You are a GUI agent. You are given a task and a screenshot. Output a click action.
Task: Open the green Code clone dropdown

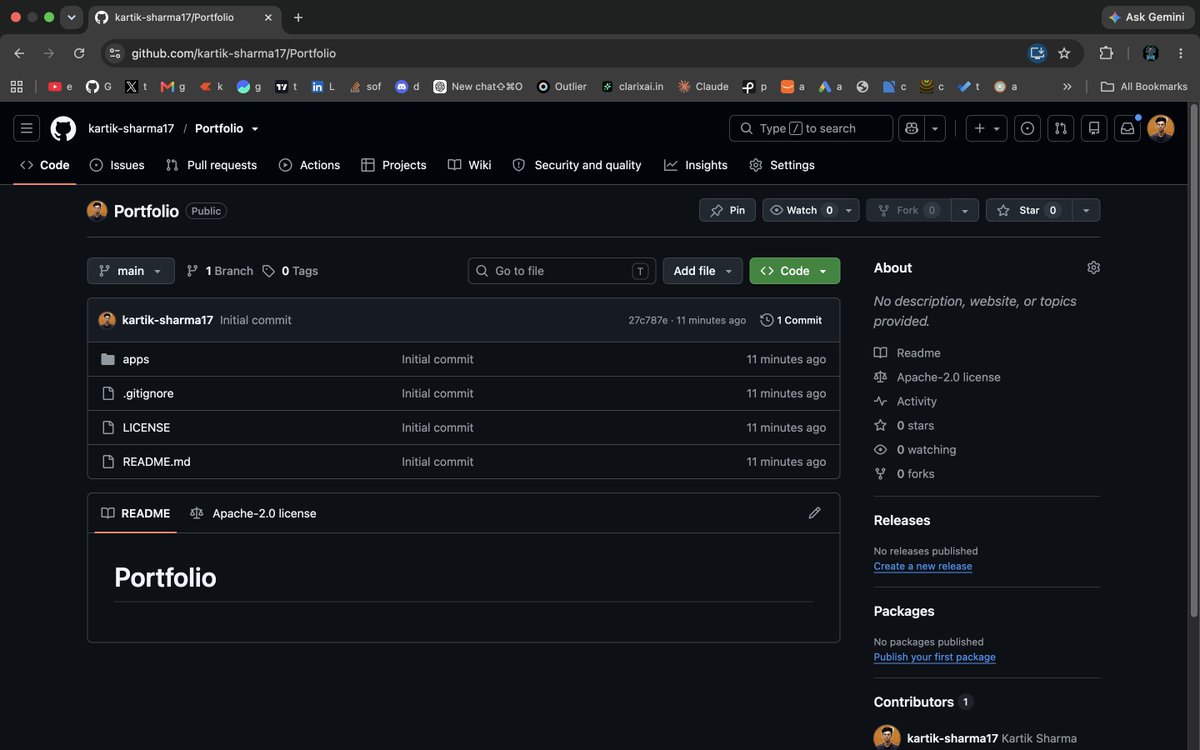pyautogui.click(x=795, y=271)
